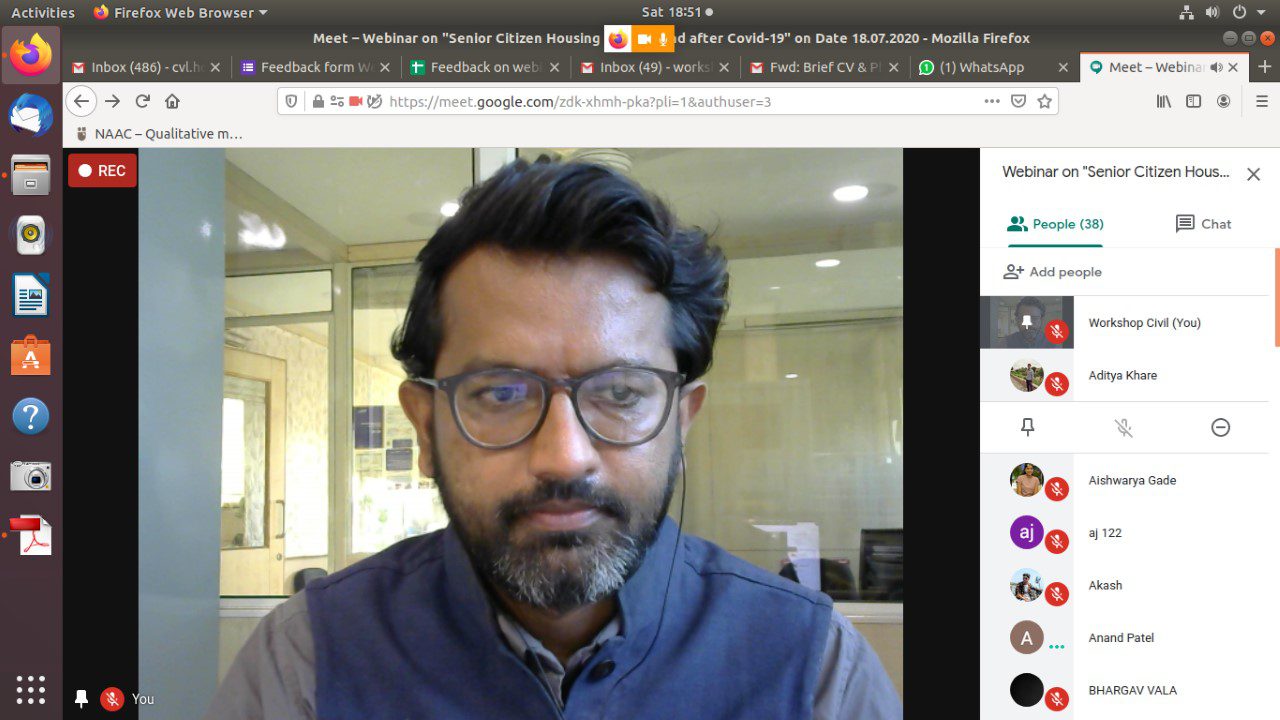Toggle mute audio on the Meet browser tab
The width and height of the screenshot is (1280, 720).
click(x=1216, y=67)
